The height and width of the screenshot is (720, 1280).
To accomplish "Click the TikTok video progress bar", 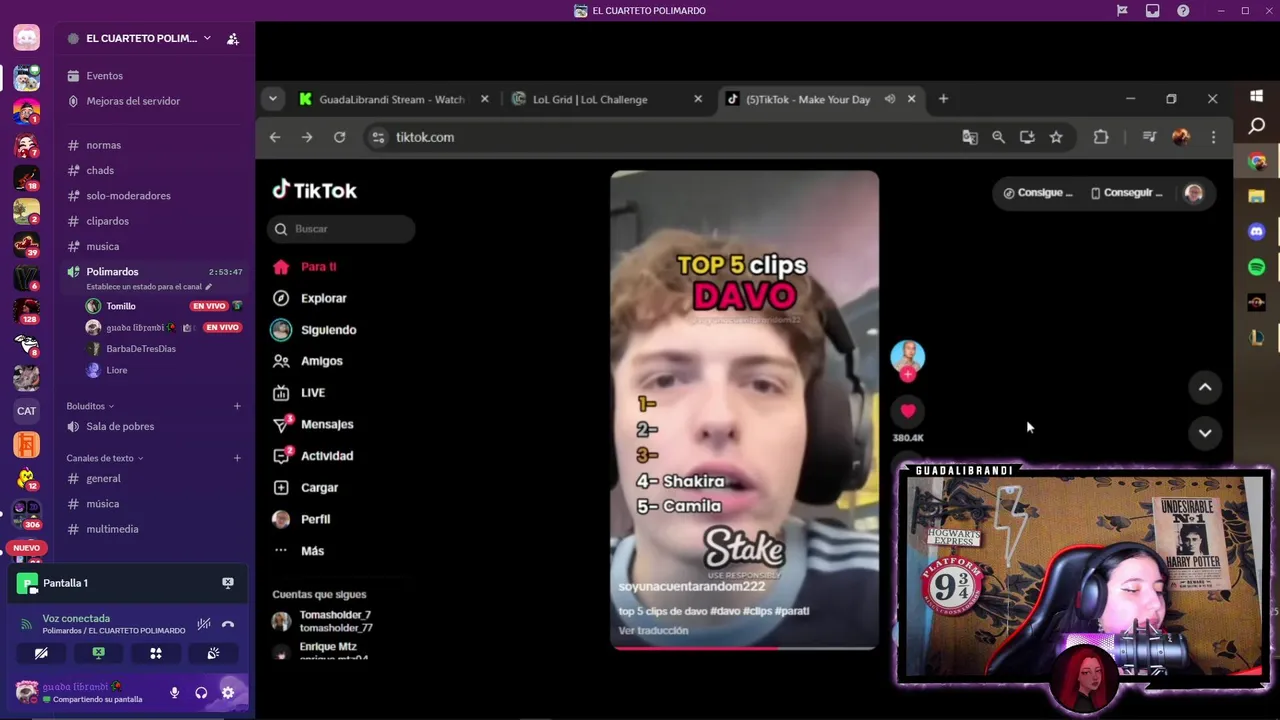I will [745, 648].
